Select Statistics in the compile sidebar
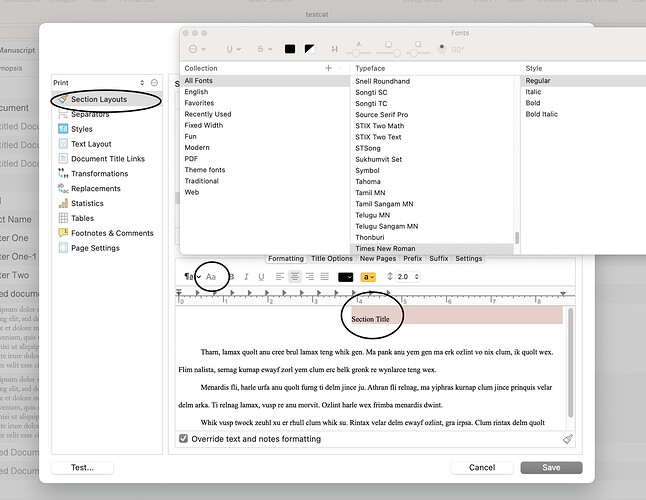The image size is (646, 500). [x=87, y=203]
